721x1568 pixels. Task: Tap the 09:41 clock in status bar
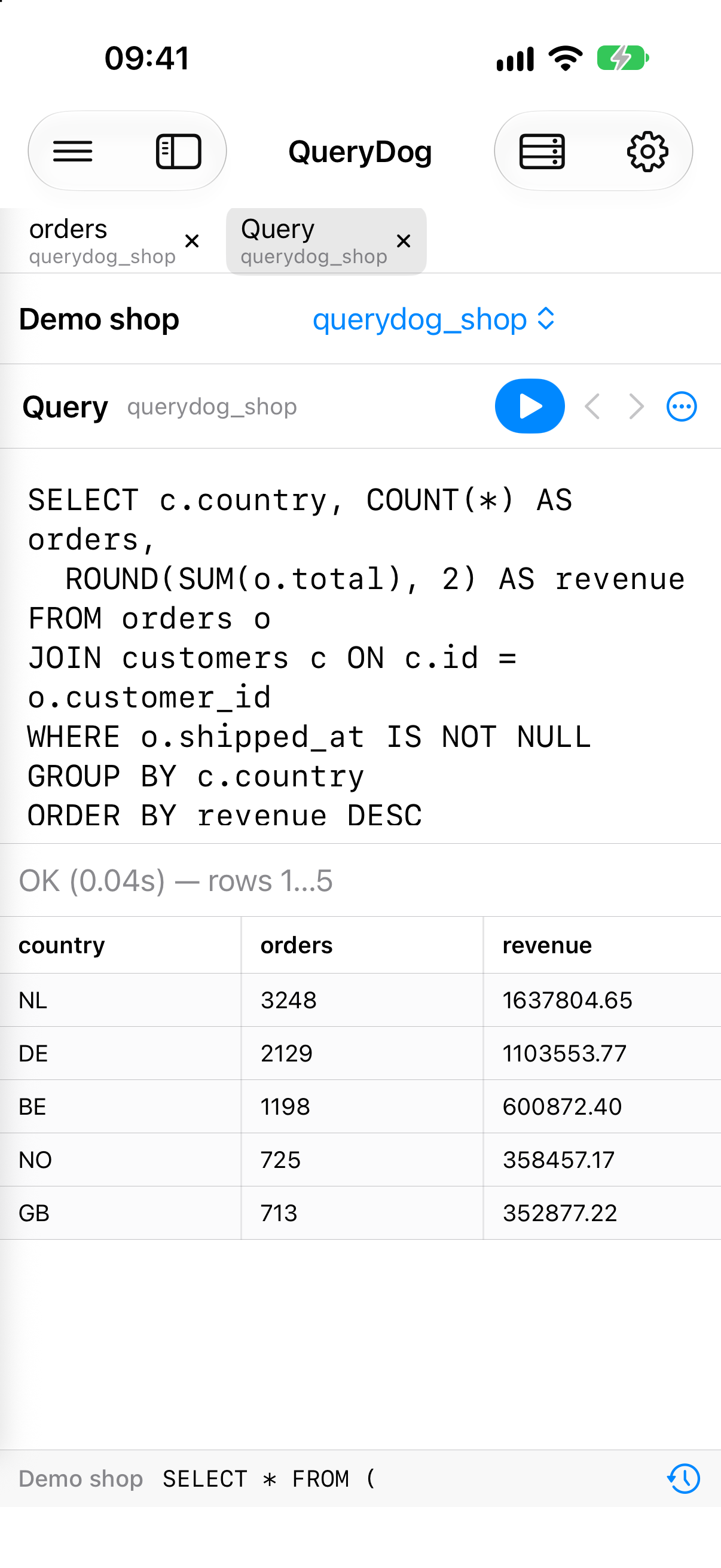146,58
